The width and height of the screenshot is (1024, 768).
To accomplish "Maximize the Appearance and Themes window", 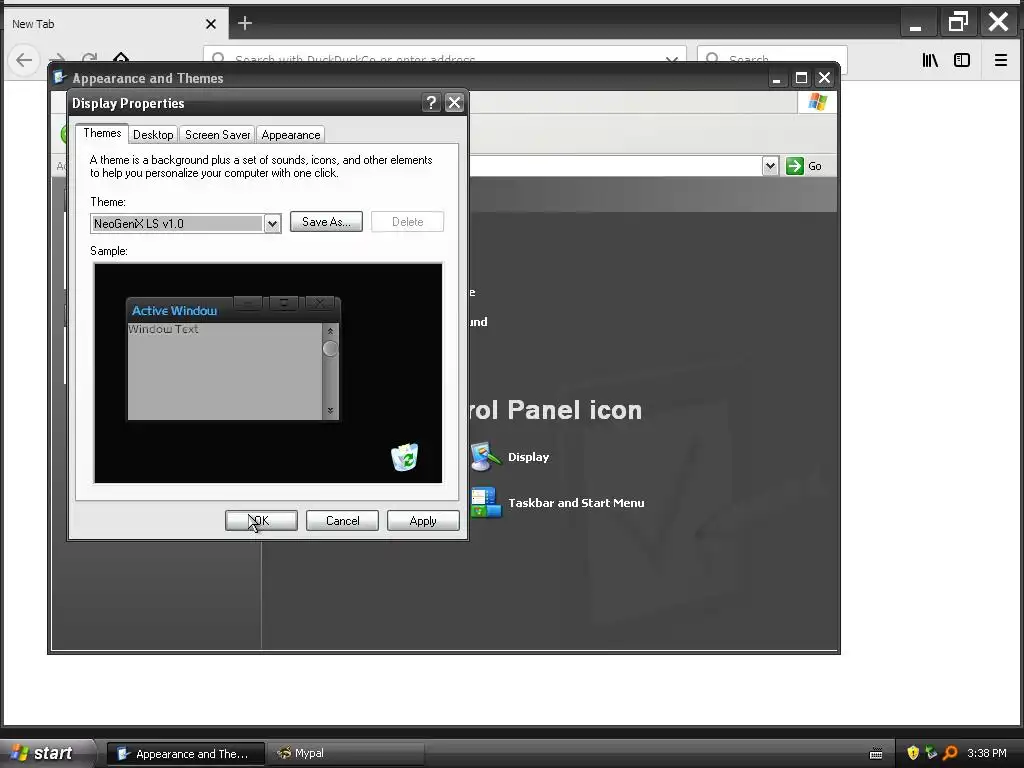I will (x=801, y=78).
